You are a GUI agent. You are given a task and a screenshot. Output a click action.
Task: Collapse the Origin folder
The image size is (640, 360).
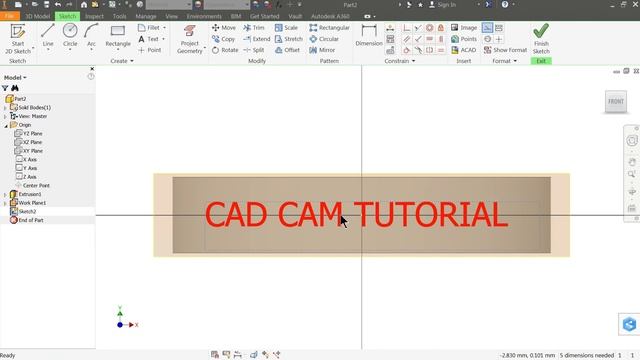coord(6,125)
